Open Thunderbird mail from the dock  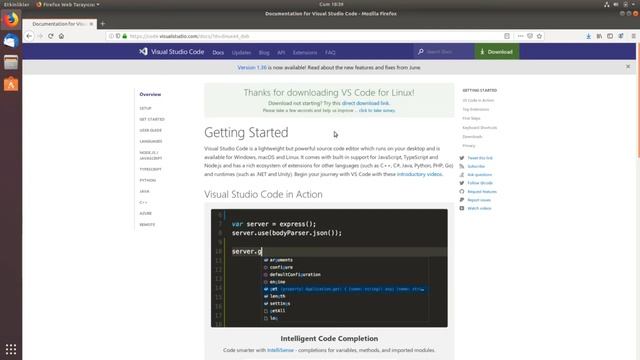click(x=11, y=41)
